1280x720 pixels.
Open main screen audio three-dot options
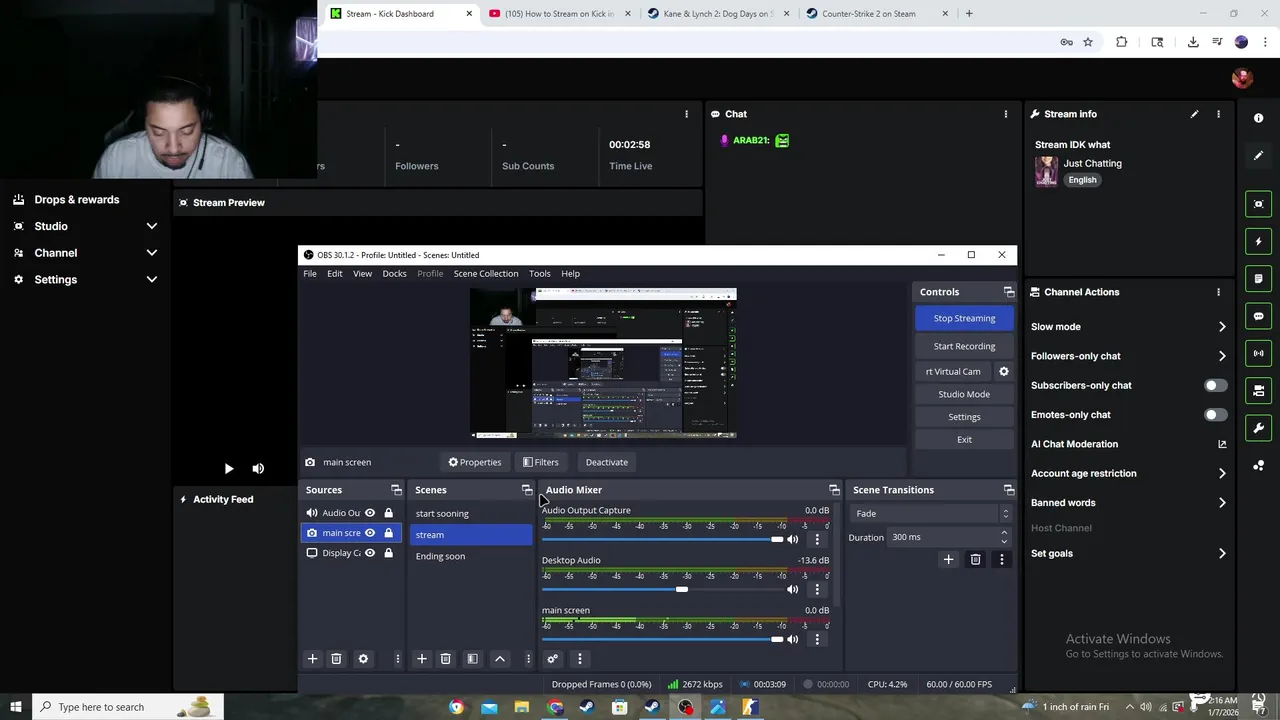pyautogui.click(x=817, y=639)
